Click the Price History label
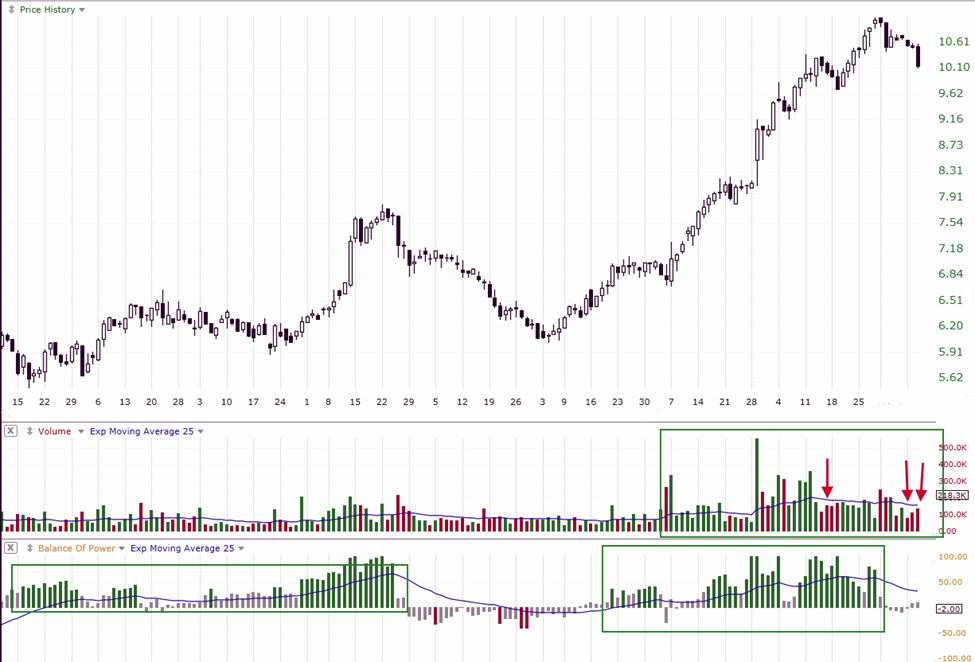The width and height of the screenshot is (975, 662). 47,9
